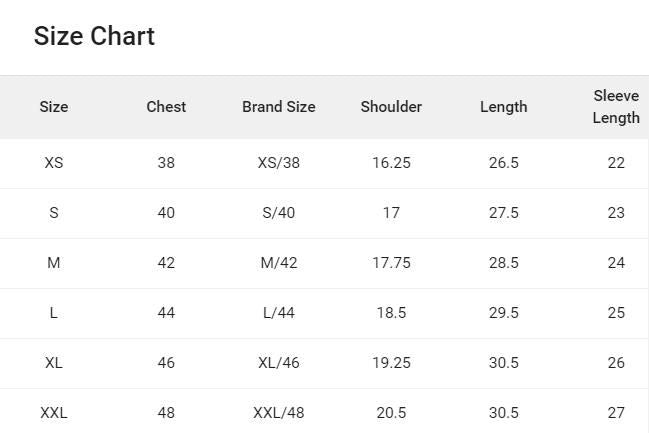
Task: Select the Length column header
Action: click(x=503, y=107)
